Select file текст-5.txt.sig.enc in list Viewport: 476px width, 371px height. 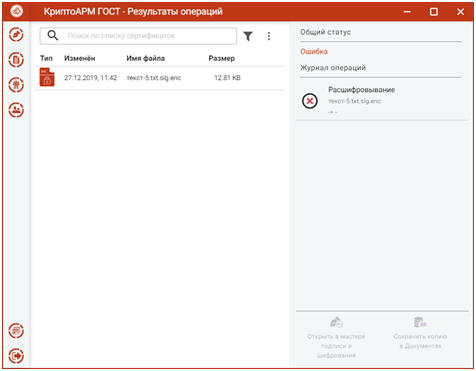tap(154, 78)
